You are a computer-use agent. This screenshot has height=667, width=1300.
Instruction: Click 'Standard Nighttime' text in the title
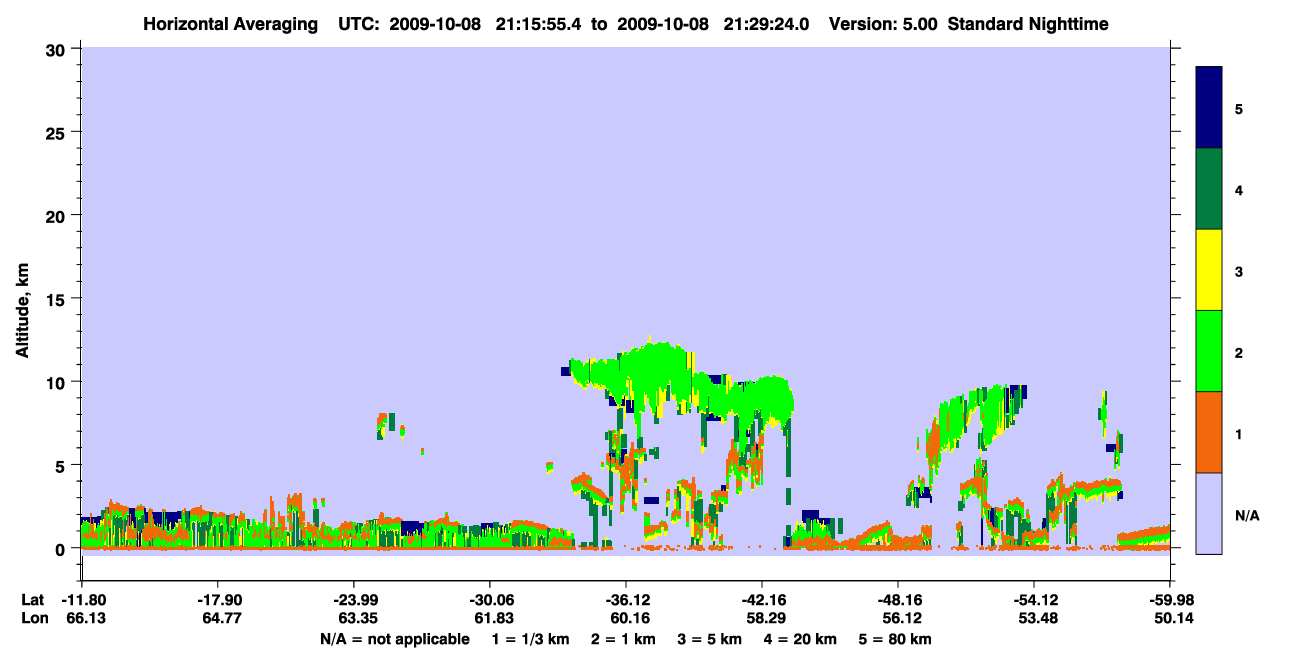tap(1028, 23)
